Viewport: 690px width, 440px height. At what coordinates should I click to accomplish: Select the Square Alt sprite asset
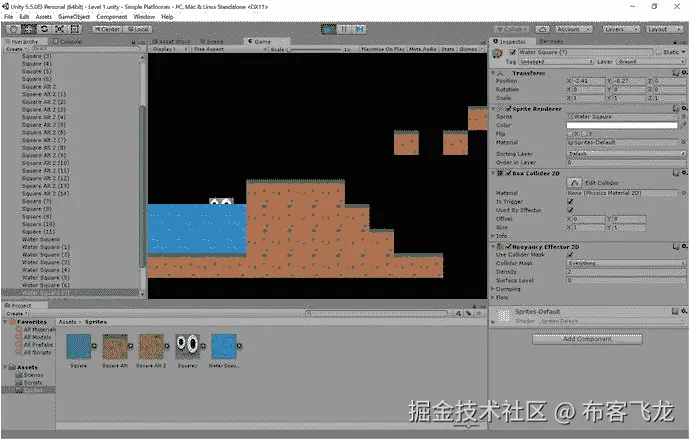115,347
